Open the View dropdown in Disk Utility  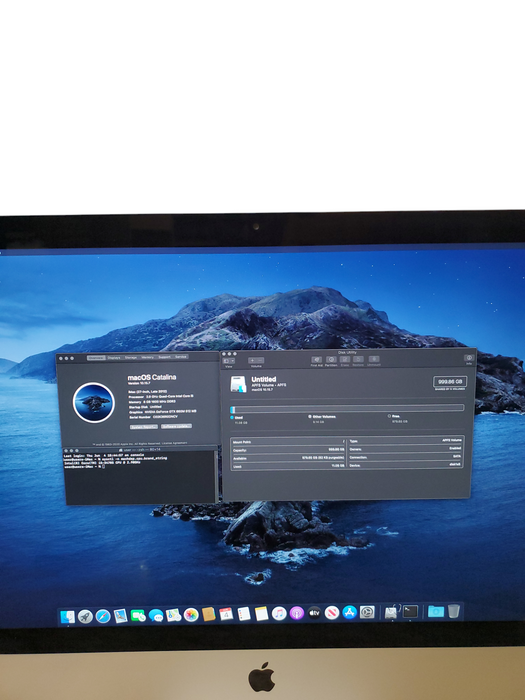click(x=229, y=361)
